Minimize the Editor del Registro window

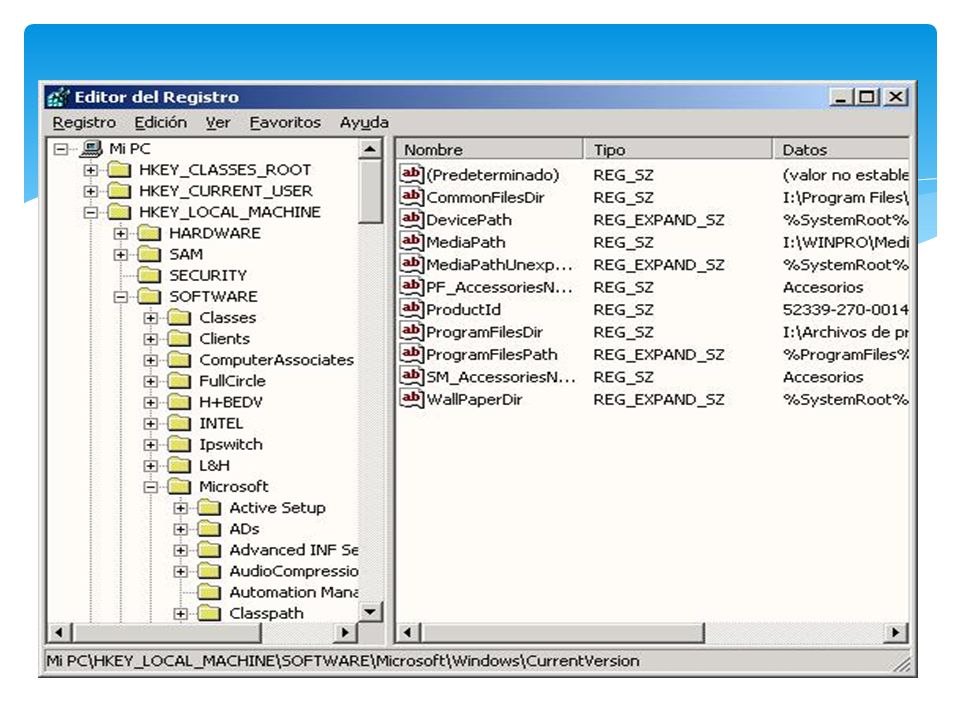pos(841,97)
